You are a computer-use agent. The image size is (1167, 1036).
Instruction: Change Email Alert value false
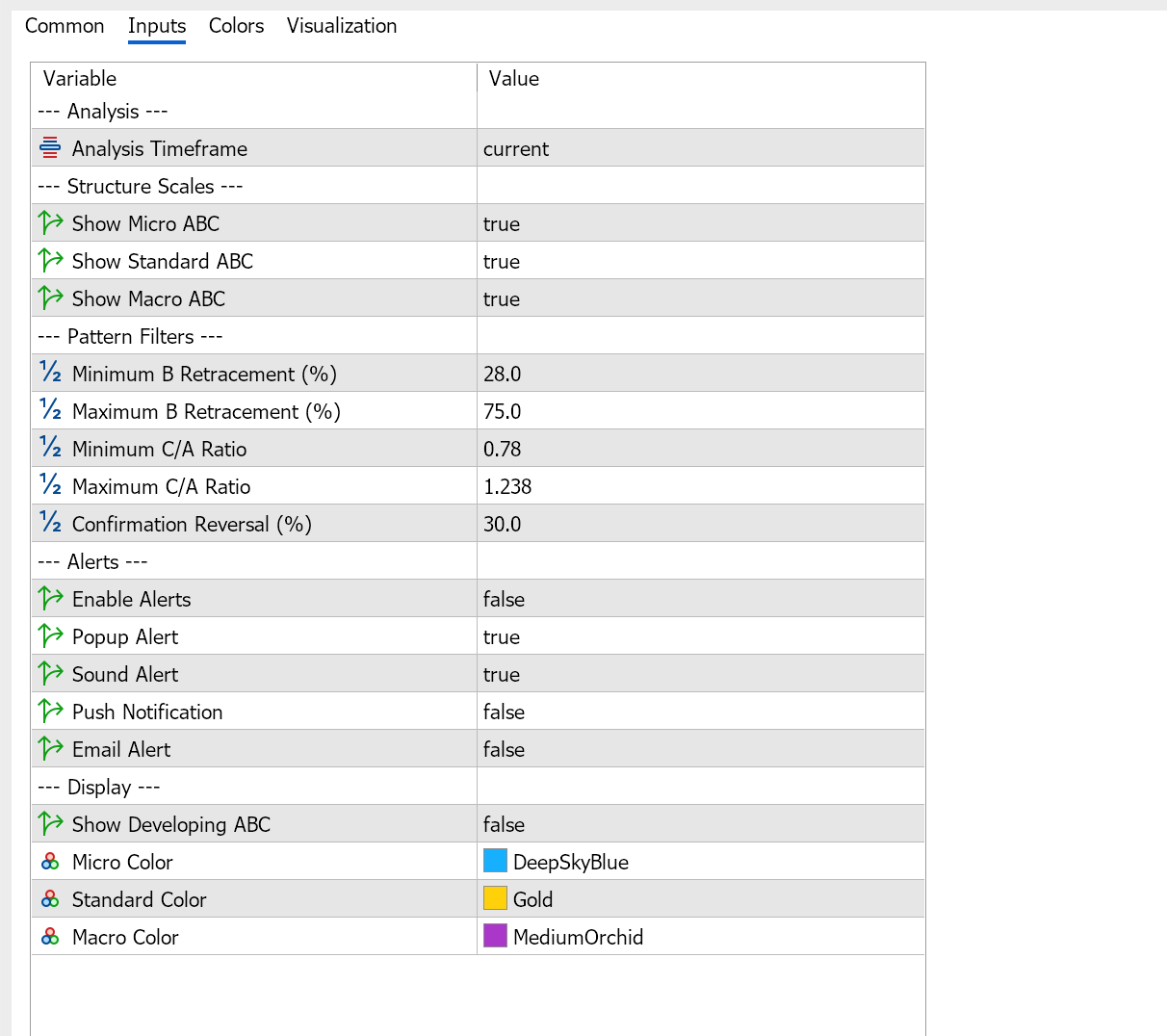click(x=701, y=749)
